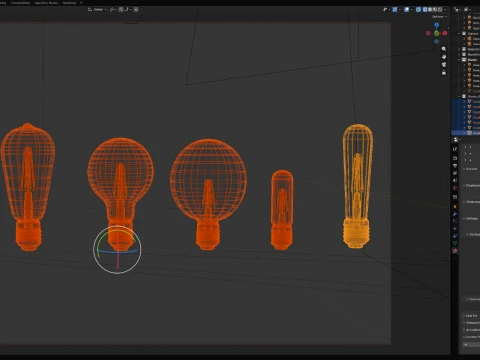Toggle viewport overlays display

(x=406, y=9)
